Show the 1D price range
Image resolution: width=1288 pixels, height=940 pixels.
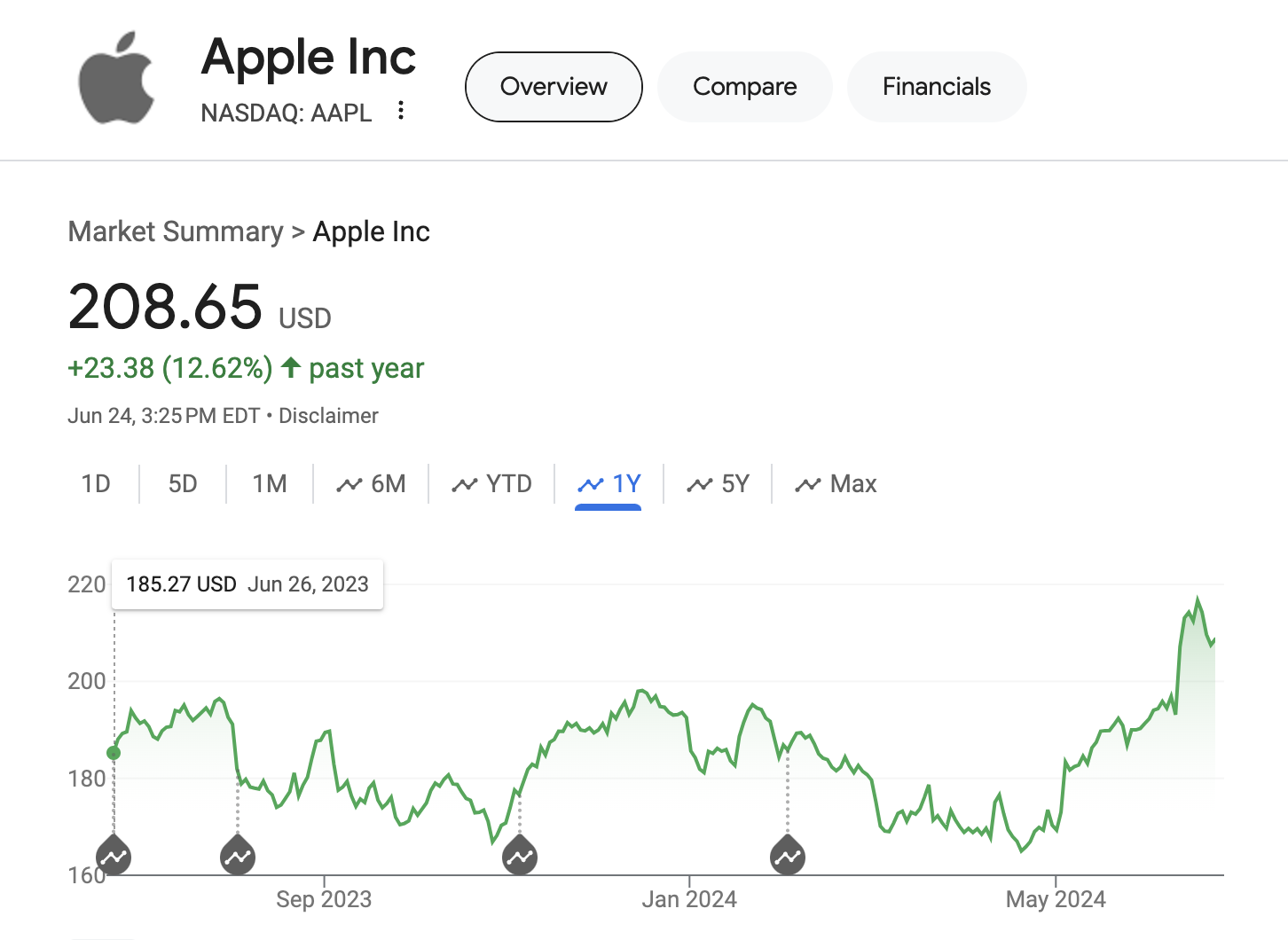96,483
